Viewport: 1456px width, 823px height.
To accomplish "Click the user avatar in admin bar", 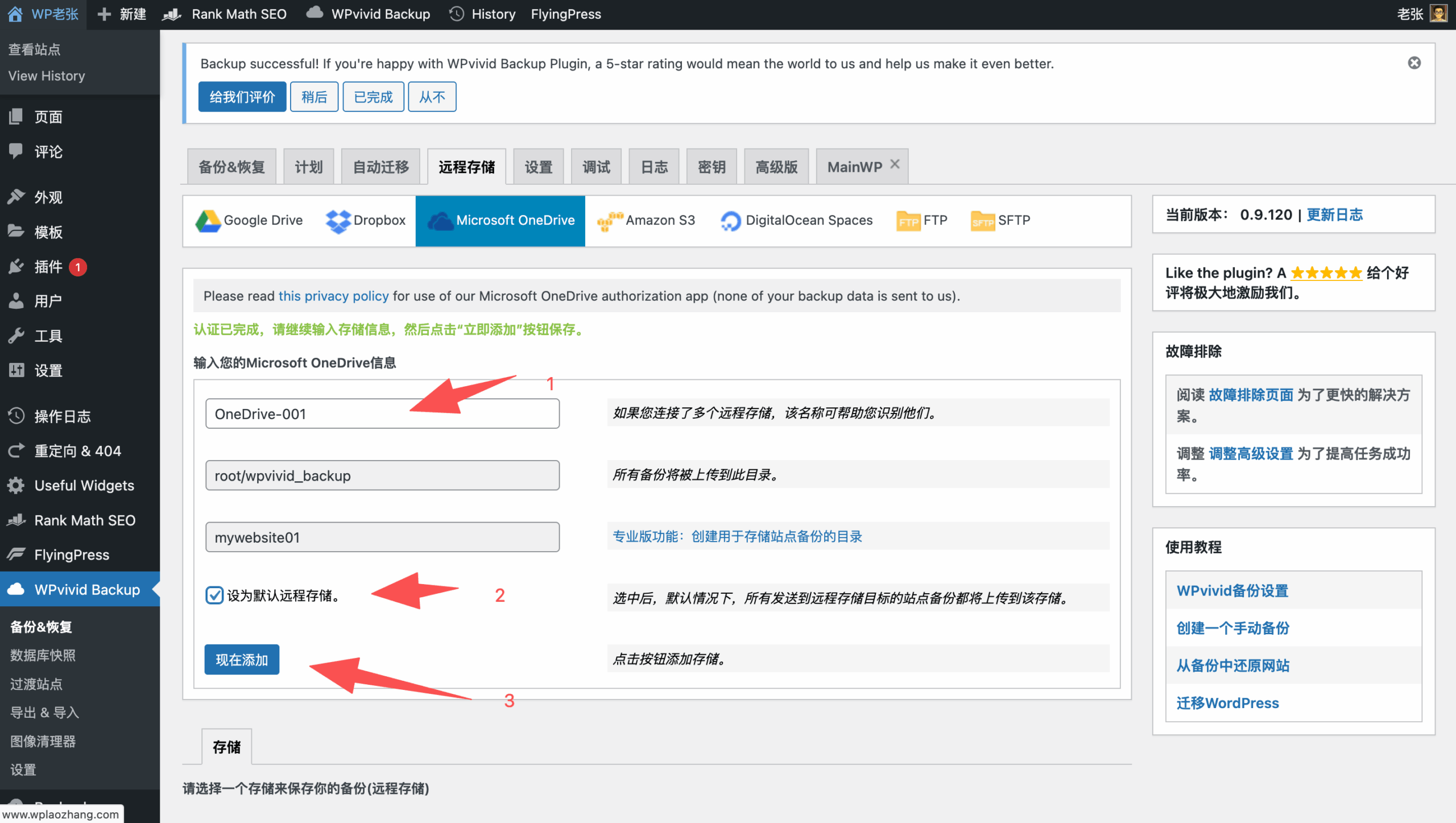I will [1438, 14].
